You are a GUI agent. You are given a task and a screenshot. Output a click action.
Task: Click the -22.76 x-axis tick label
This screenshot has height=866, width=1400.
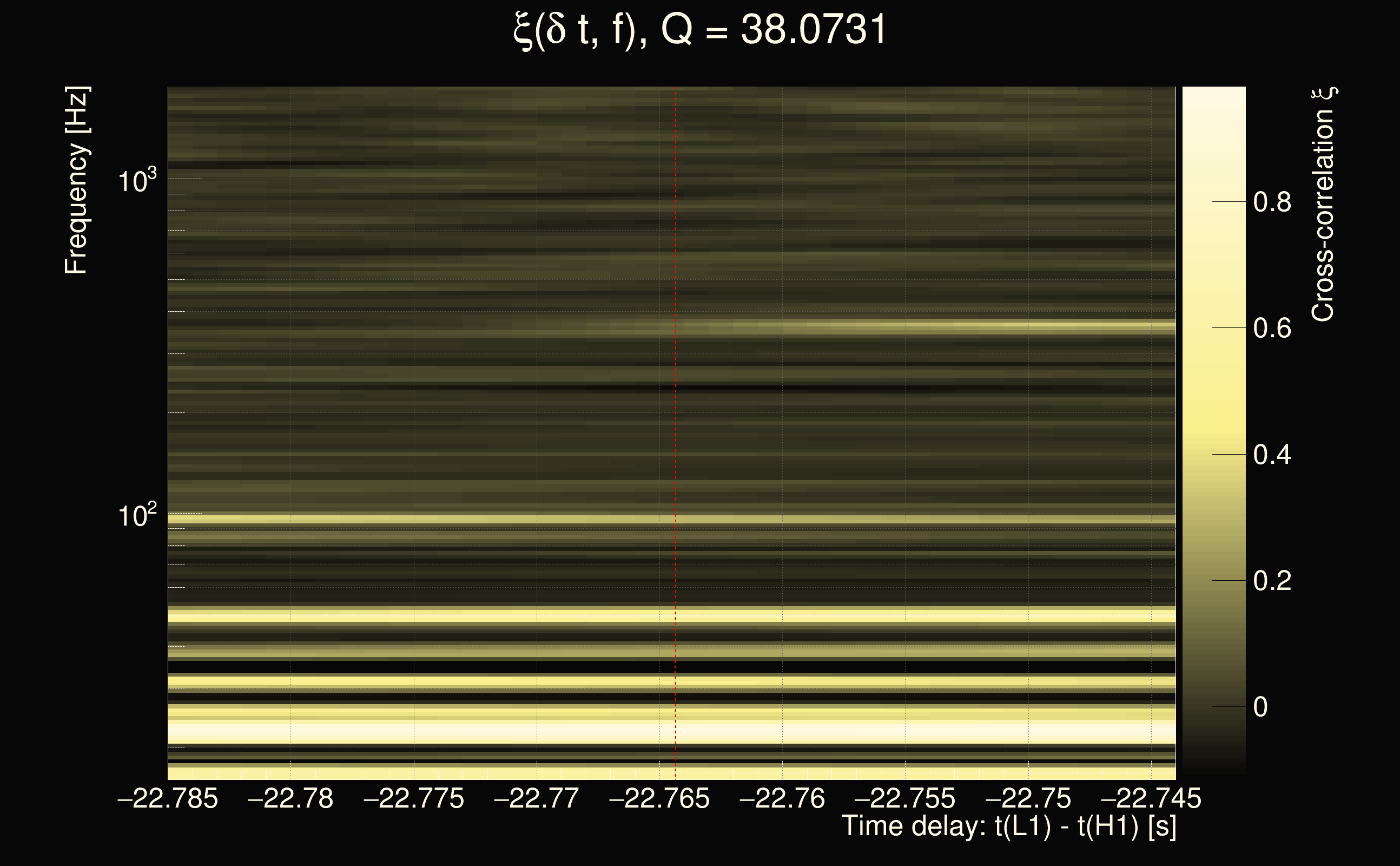tap(782, 798)
